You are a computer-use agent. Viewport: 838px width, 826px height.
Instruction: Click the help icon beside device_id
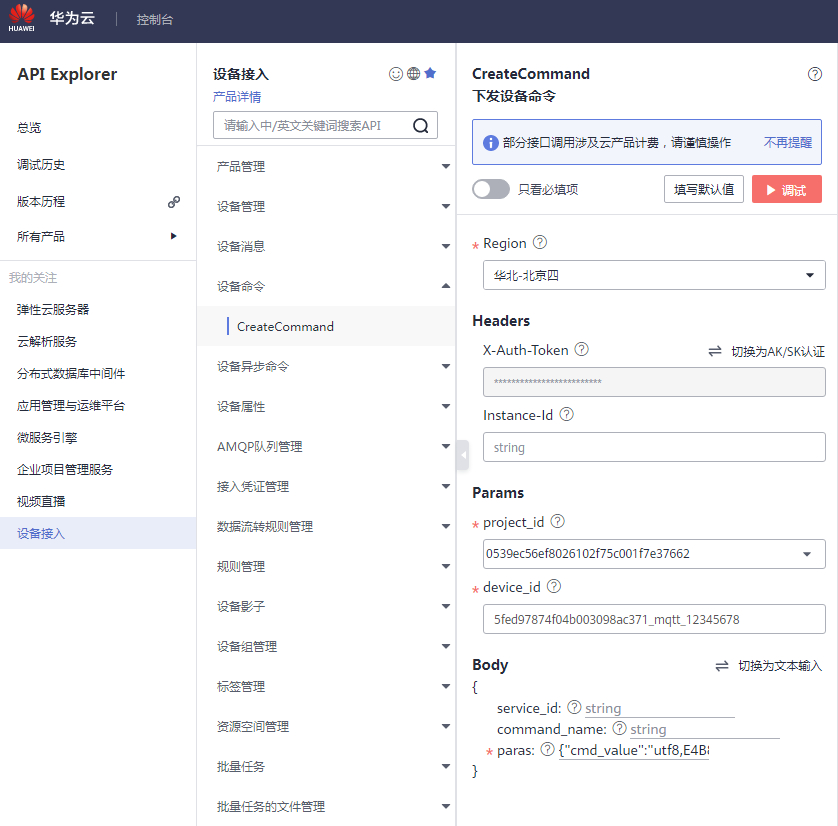[554, 587]
